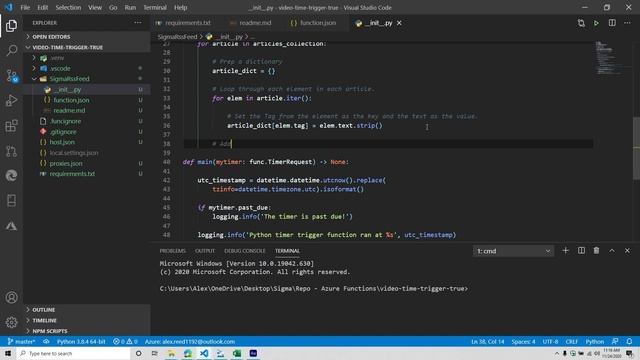Click SigmaRssFeed in the breadcrumb
Screen dimensions: 640x360
[x=177, y=37]
